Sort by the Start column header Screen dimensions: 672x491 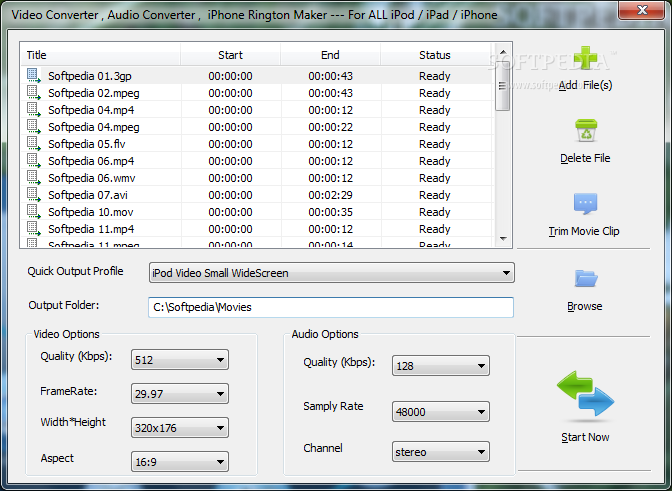coord(230,55)
